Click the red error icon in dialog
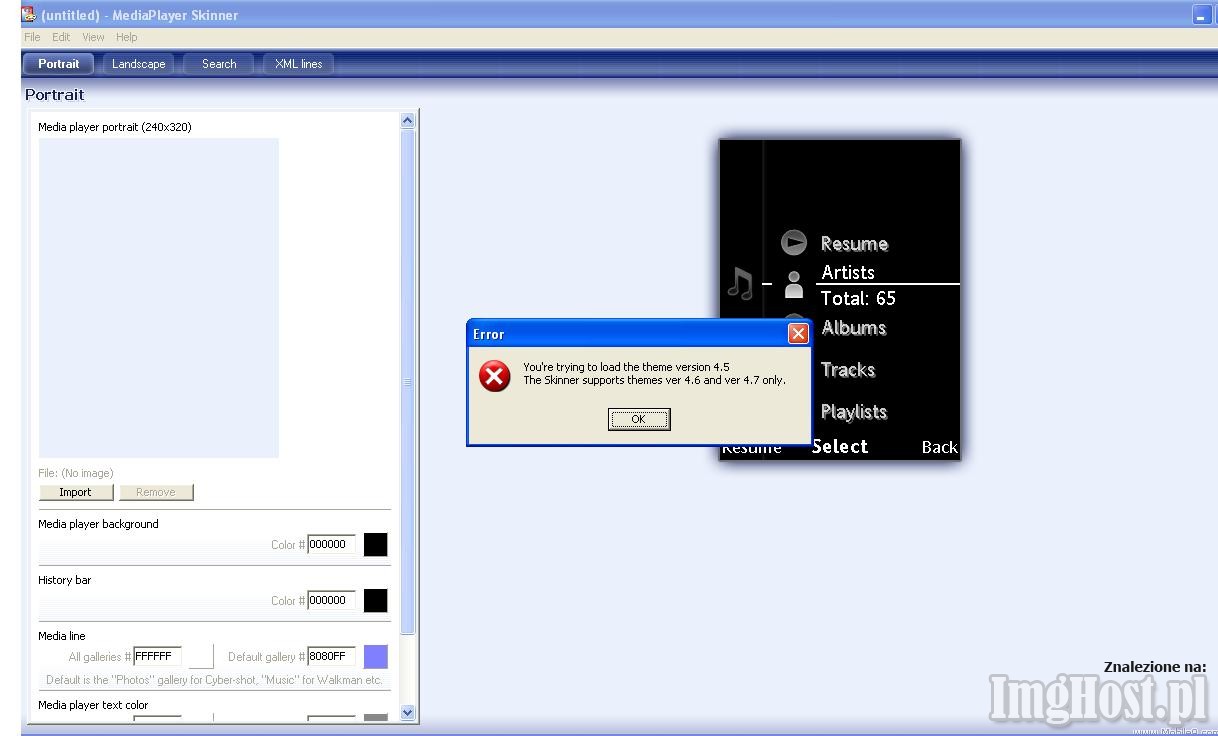This screenshot has height=736, width=1218. click(x=494, y=375)
